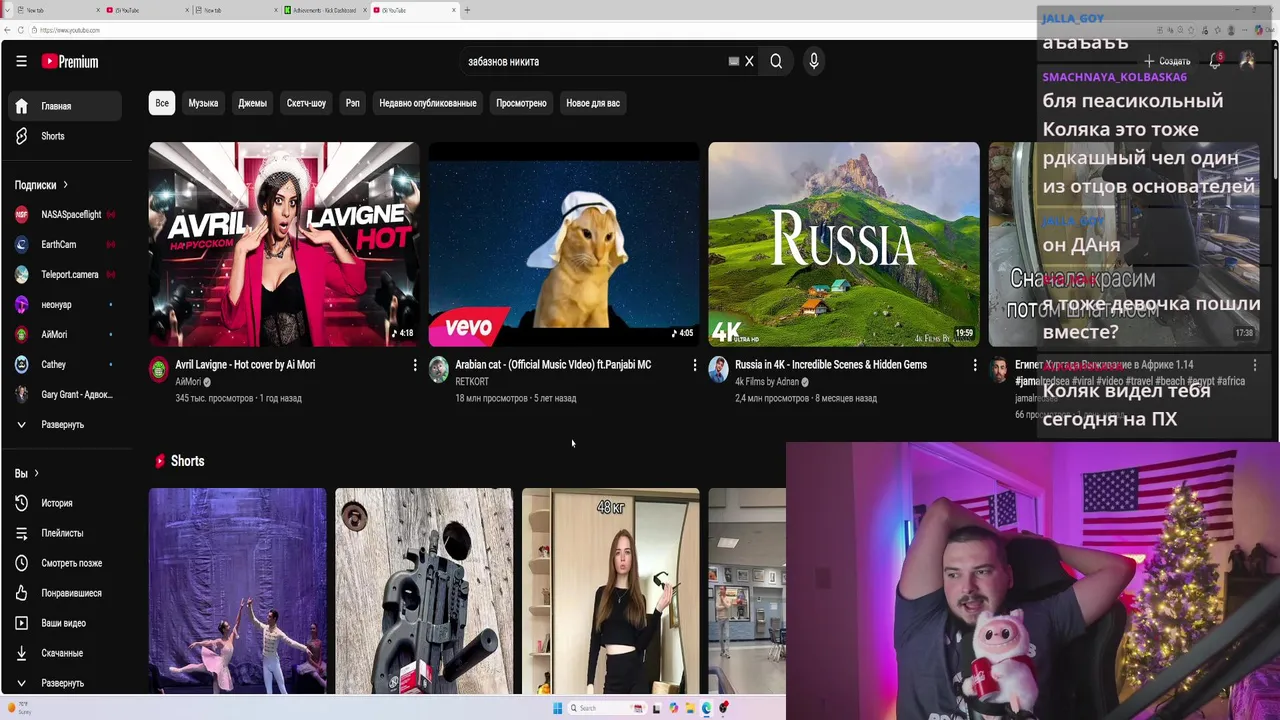This screenshot has width=1280, height=720.
Task: Open Понравившиеся liked videos
Action: point(65,593)
